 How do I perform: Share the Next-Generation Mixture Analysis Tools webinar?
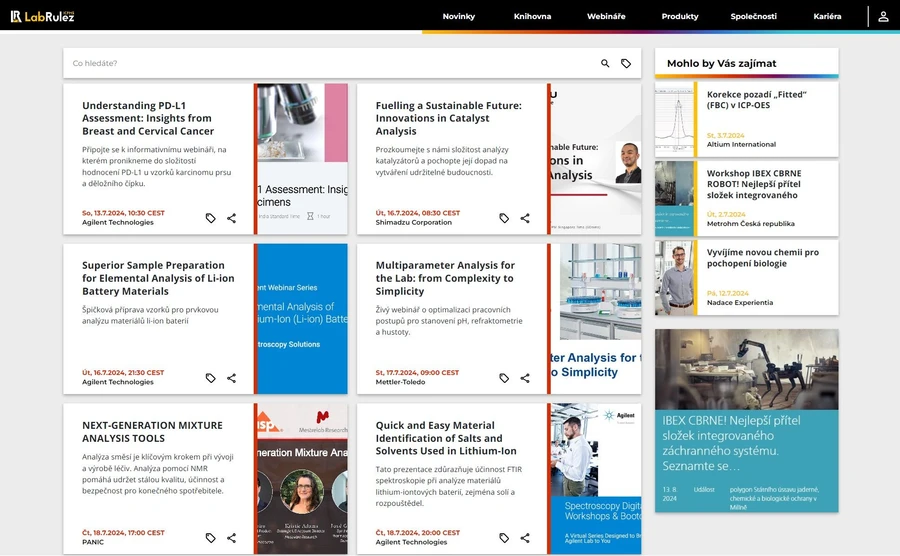point(231,538)
